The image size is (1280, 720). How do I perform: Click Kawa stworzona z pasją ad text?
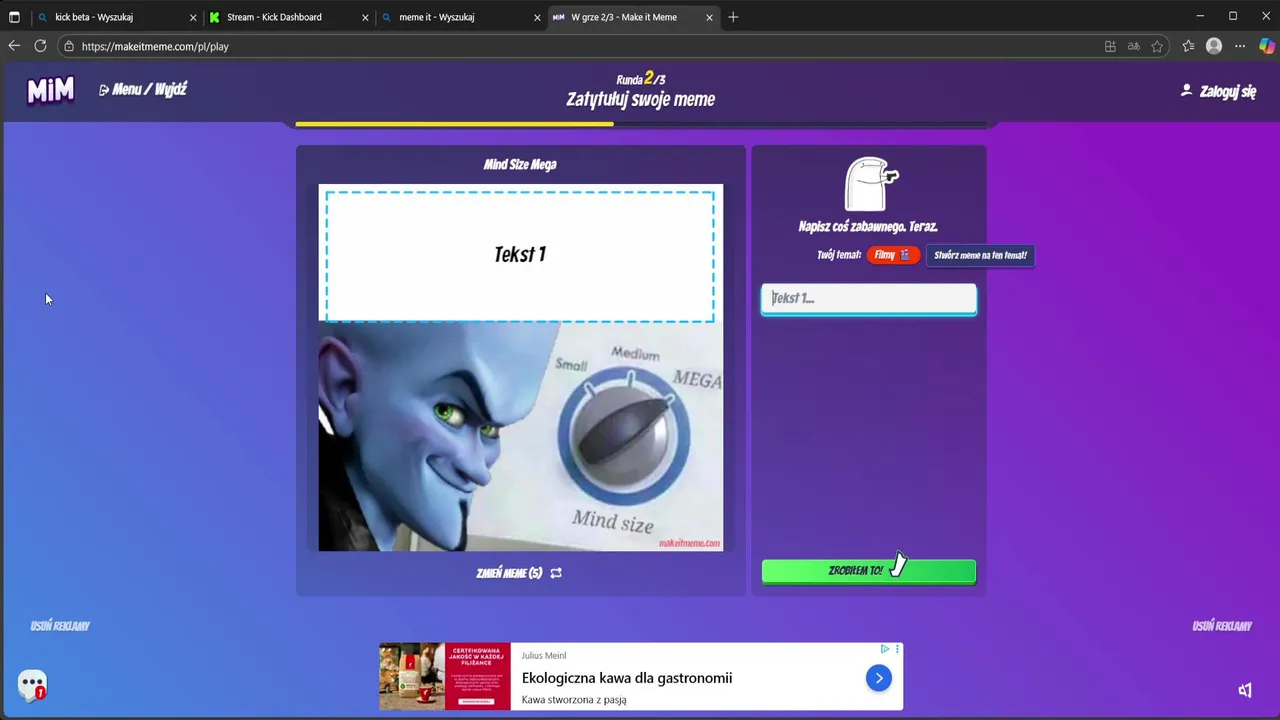(x=574, y=700)
